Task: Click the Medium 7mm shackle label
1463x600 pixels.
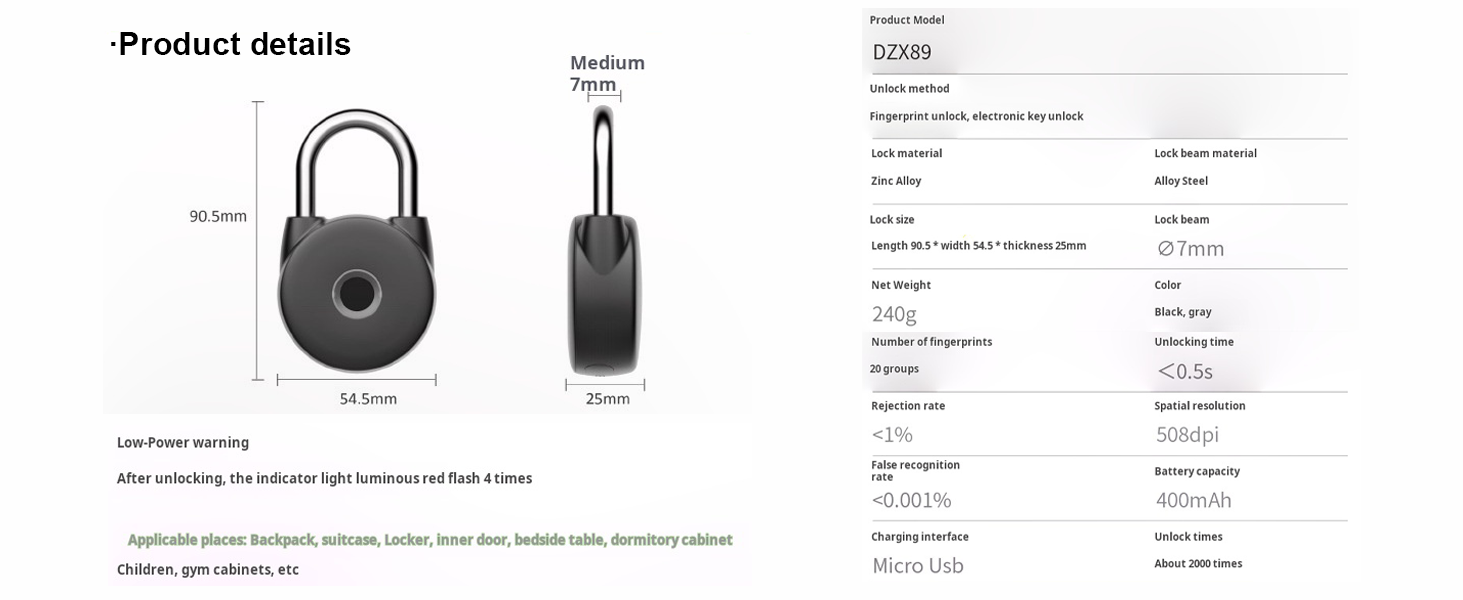Action: pos(606,73)
